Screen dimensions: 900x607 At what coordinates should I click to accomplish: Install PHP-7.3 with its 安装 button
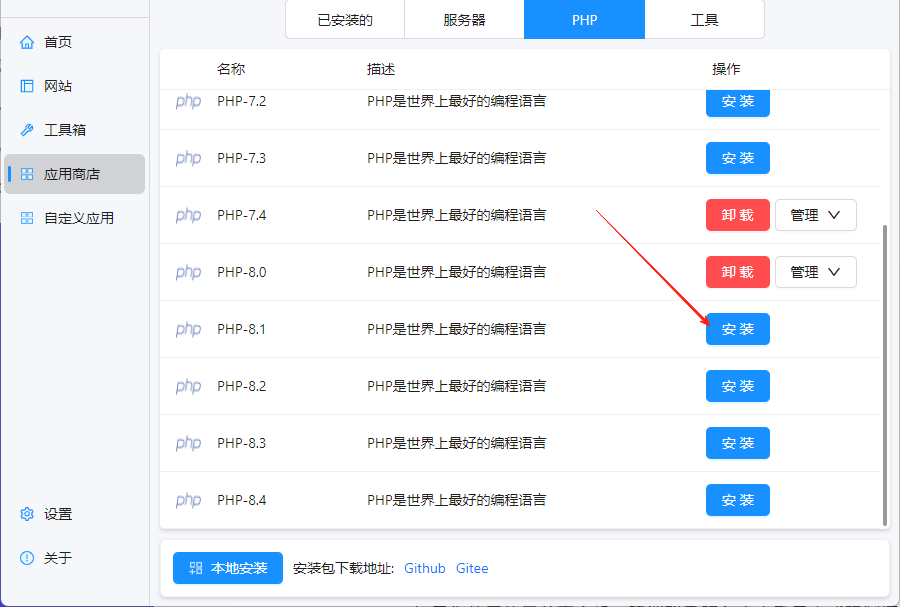(738, 158)
